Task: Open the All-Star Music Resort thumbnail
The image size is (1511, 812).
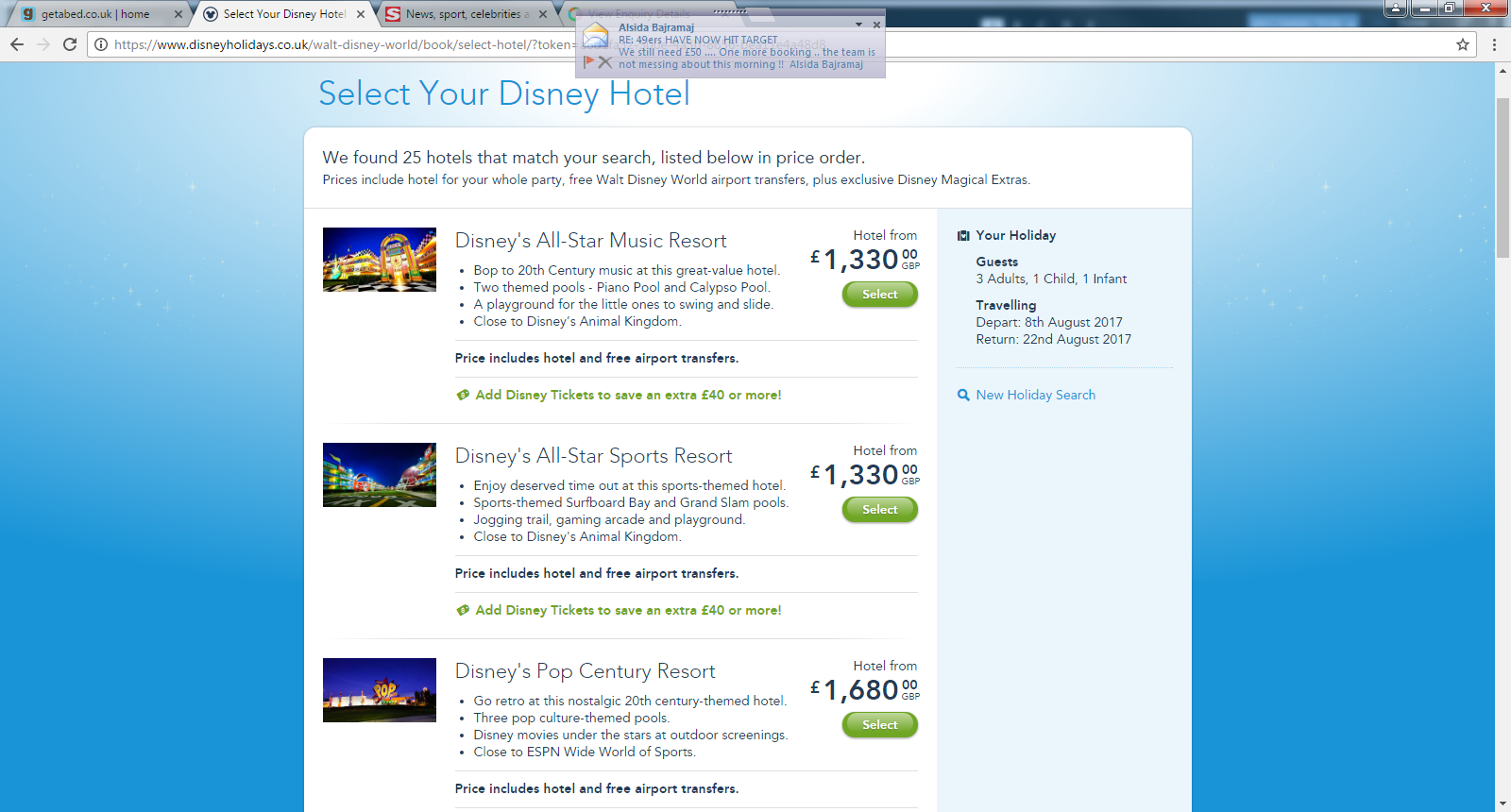Action: tap(380, 260)
